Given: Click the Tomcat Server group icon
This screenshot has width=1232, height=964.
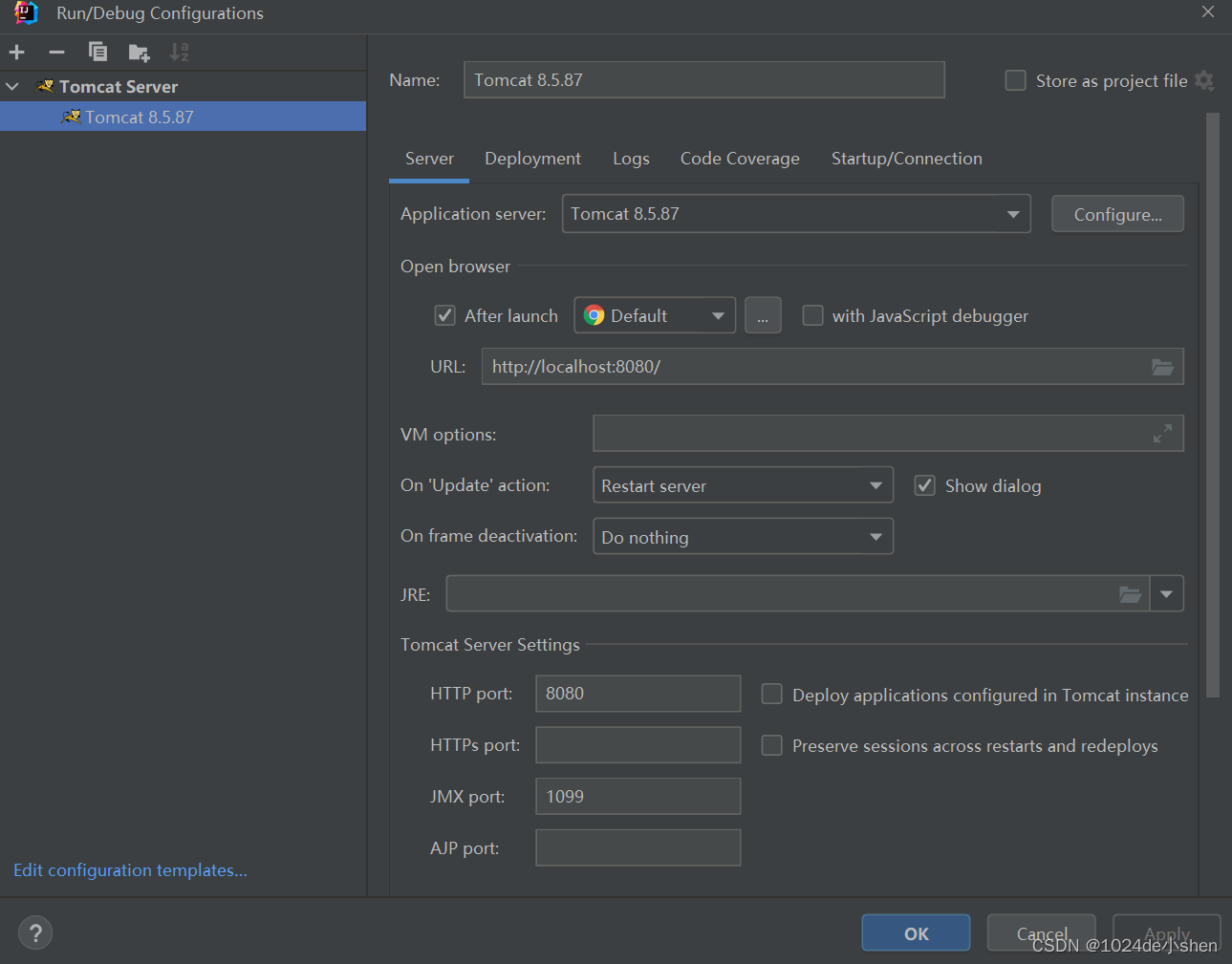Looking at the screenshot, I should [45, 86].
